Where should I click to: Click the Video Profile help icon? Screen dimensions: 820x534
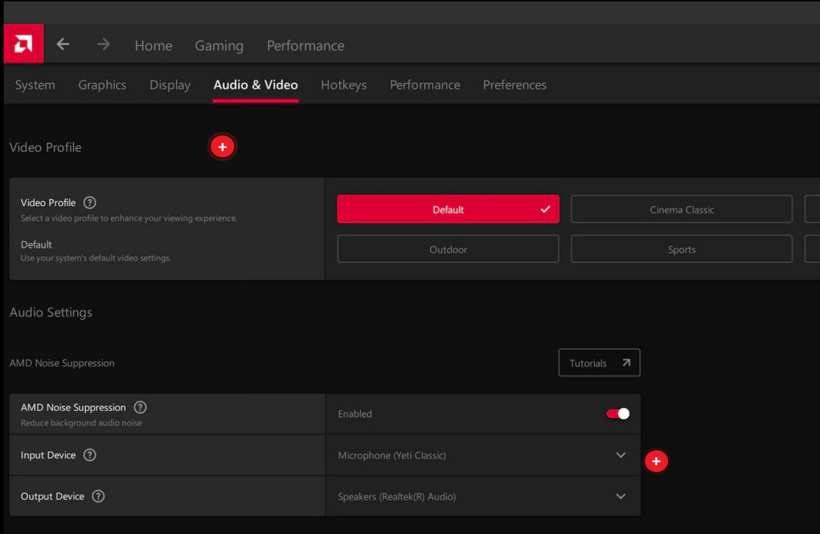[90, 202]
